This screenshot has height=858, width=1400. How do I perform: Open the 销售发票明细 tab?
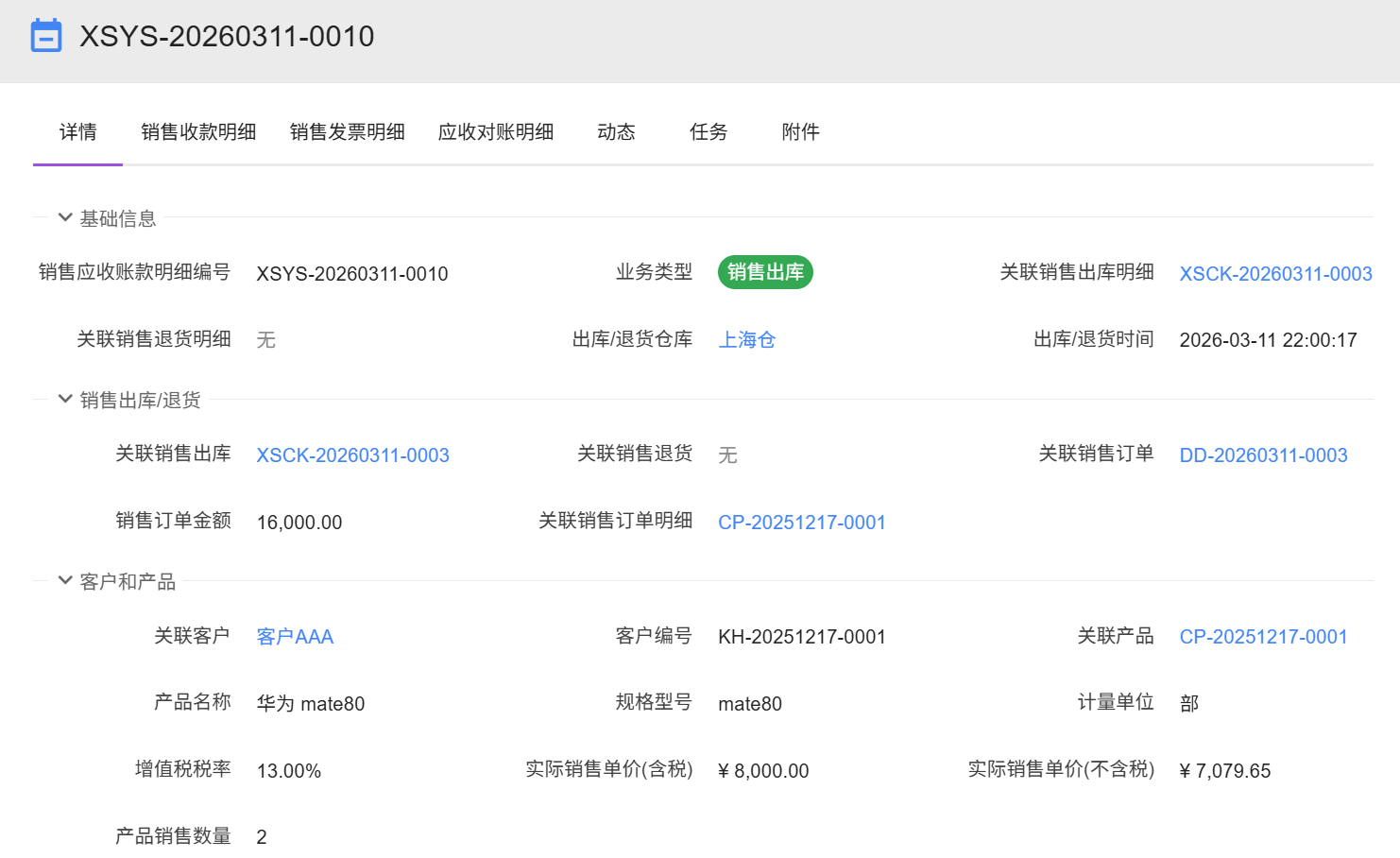(x=347, y=132)
